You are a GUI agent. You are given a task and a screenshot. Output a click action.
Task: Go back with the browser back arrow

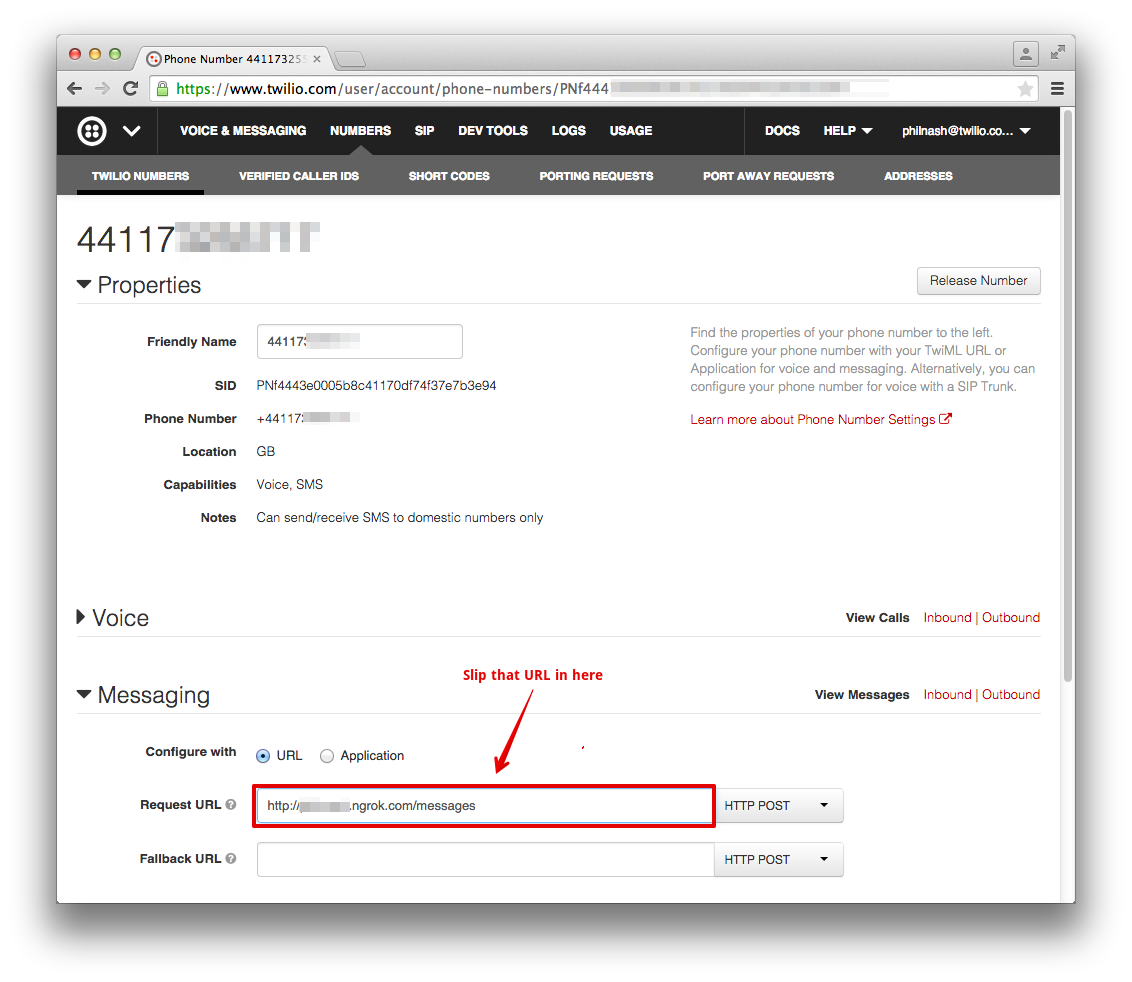(x=74, y=89)
